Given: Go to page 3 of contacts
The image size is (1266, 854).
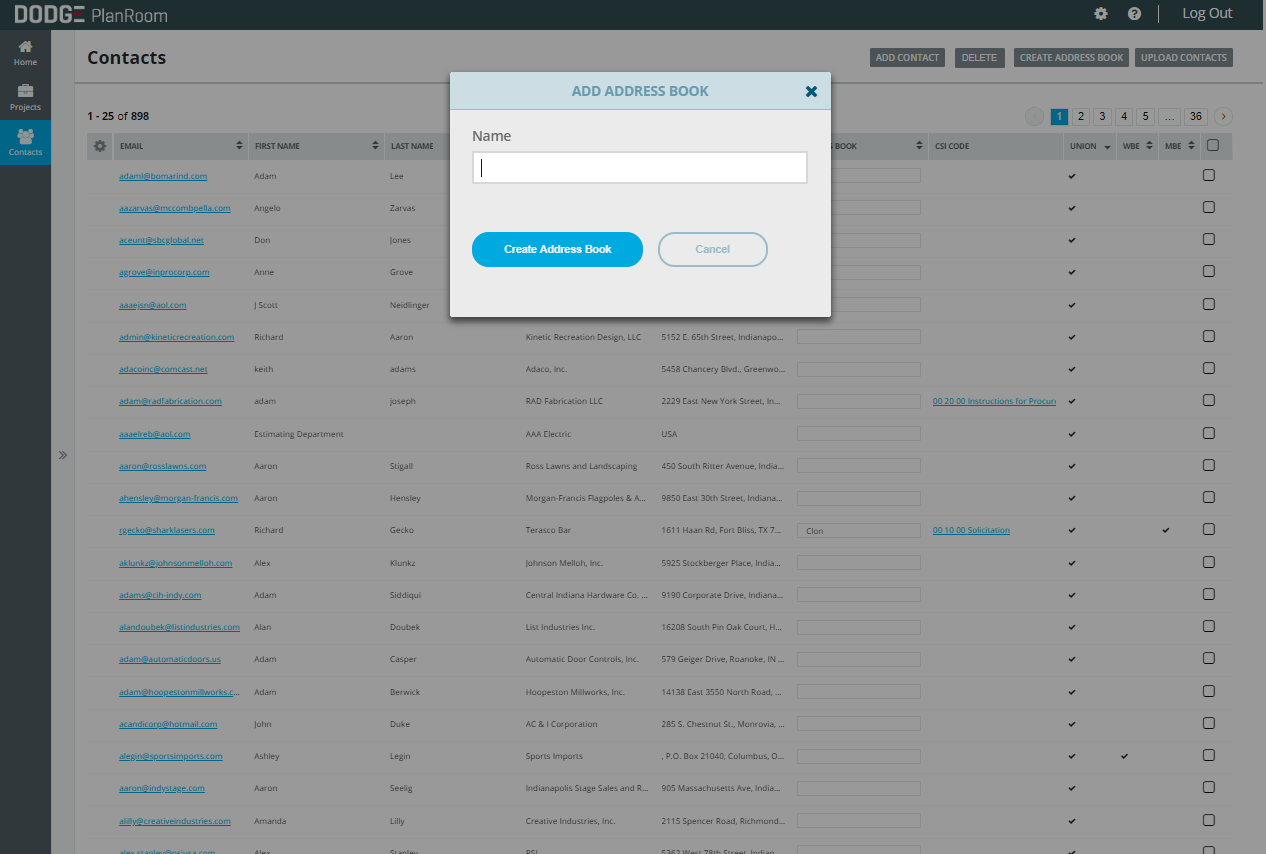Looking at the screenshot, I should tap(1102, 117).
